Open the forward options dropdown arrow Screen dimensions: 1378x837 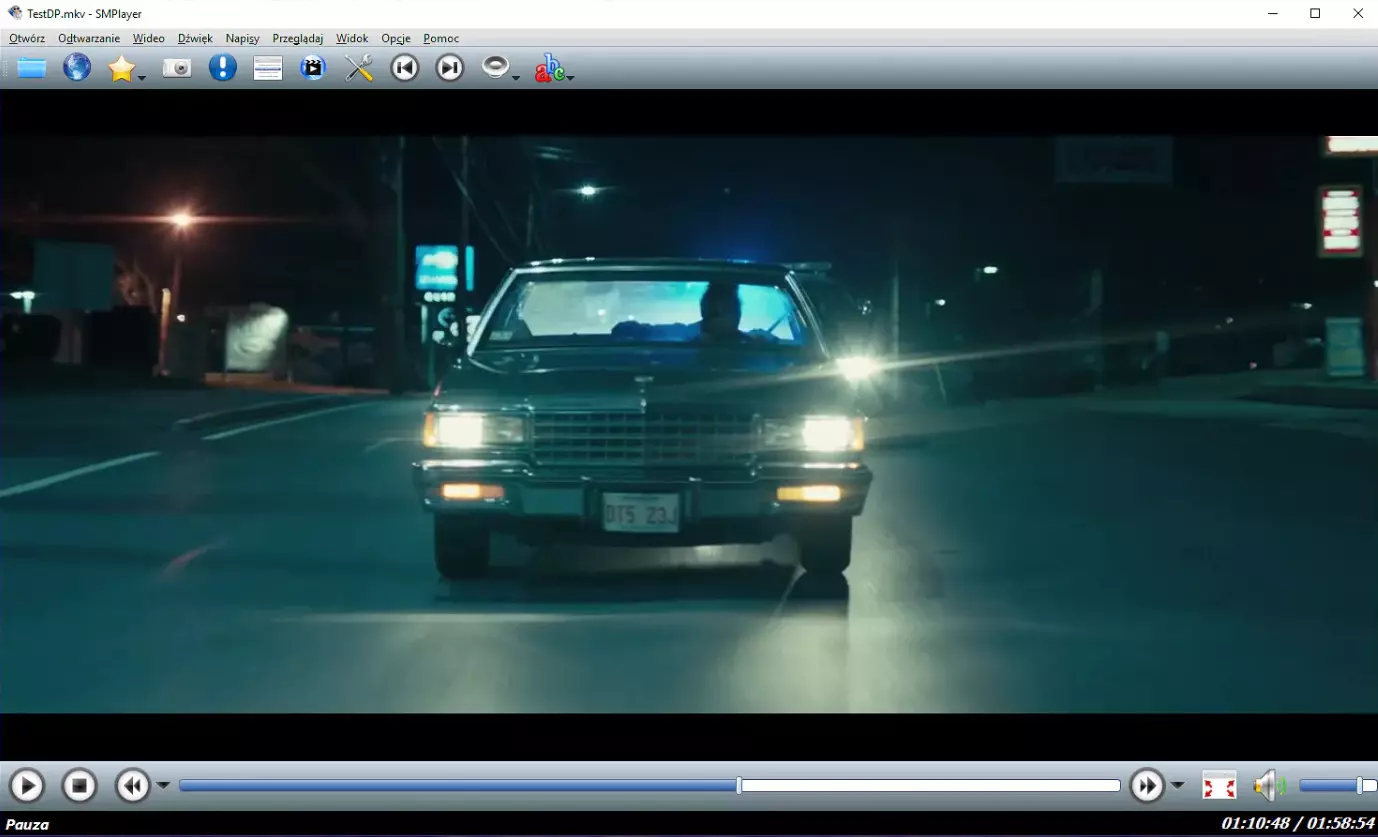click(1178, 786)
